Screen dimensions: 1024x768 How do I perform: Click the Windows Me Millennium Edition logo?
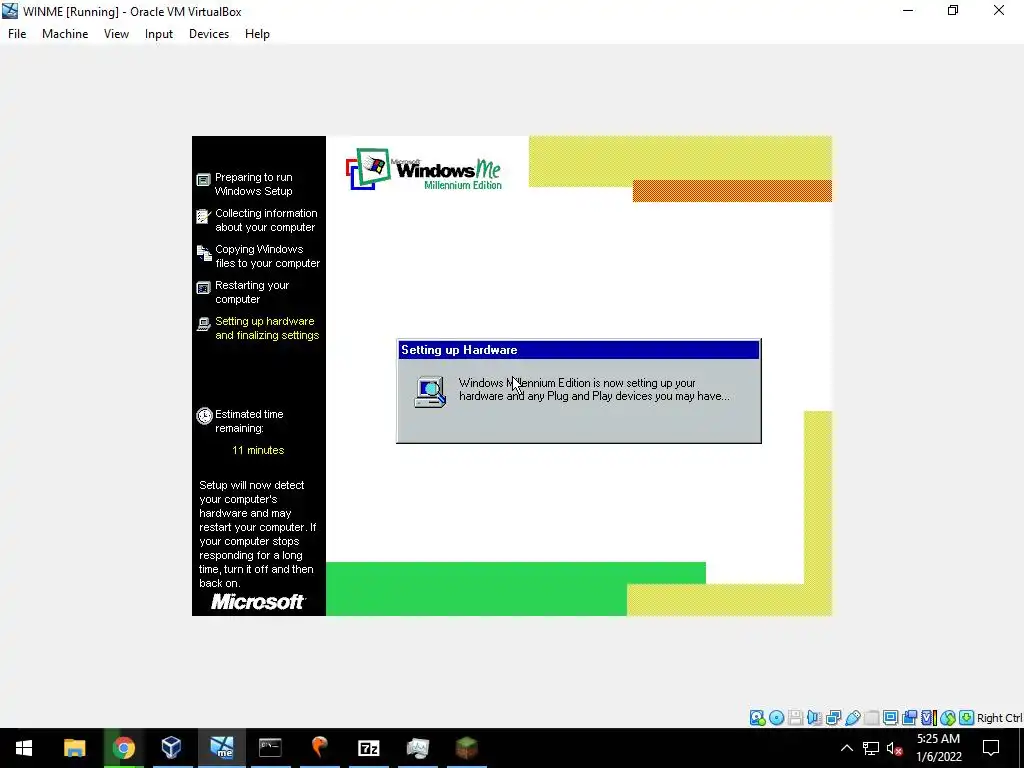pyautogui.click(x=424, y=169)
